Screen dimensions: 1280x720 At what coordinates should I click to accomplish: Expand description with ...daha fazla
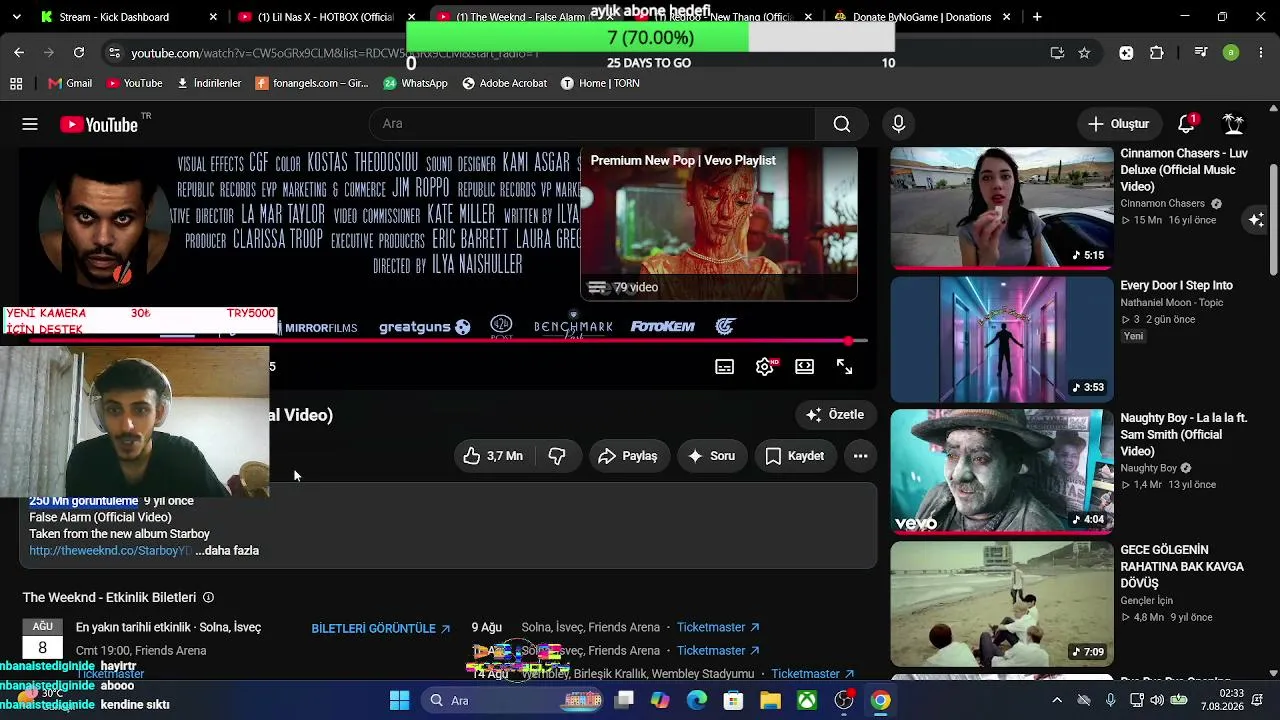tap(227, 551)
